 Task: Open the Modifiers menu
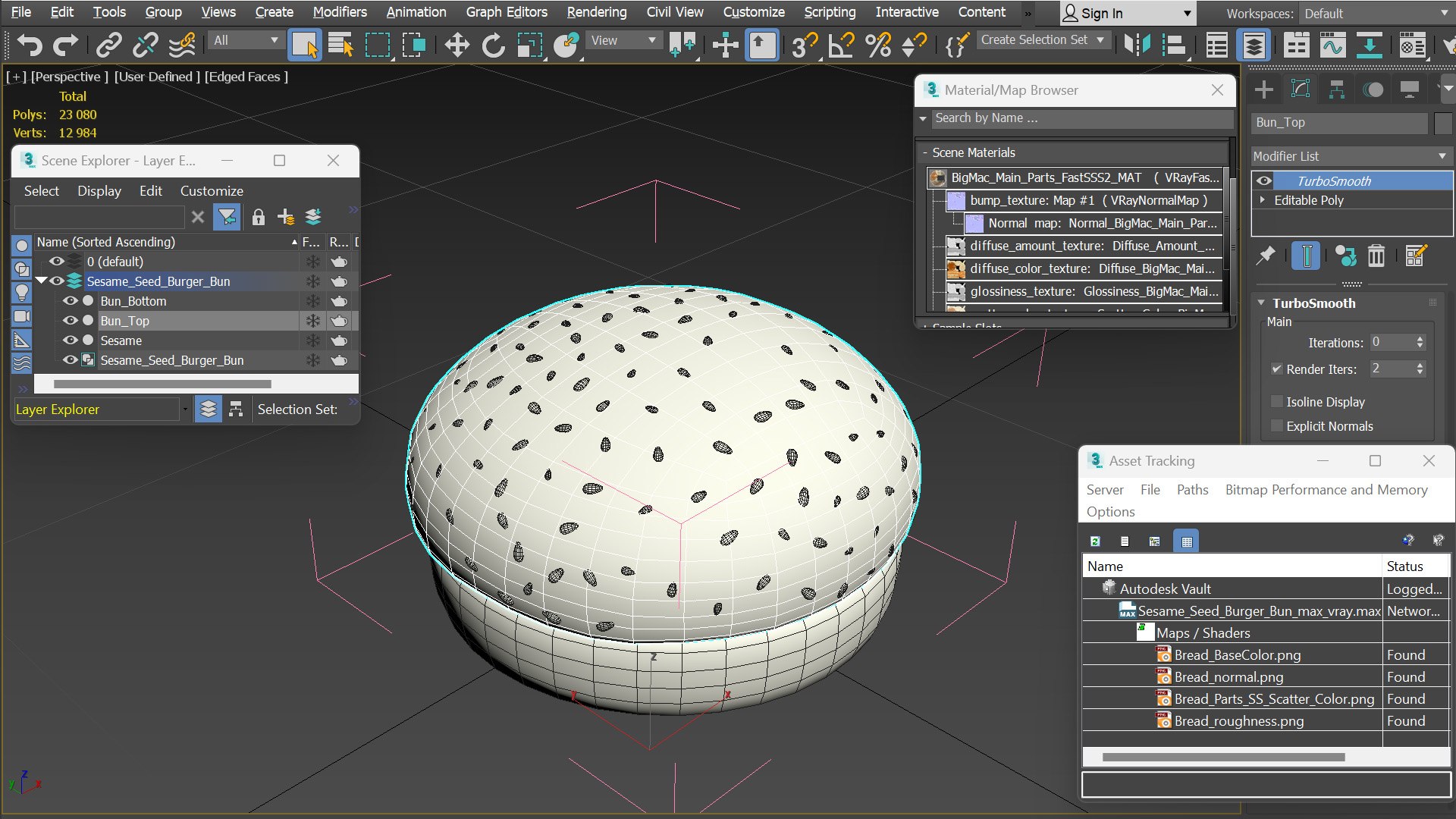(x=340, y=12)
